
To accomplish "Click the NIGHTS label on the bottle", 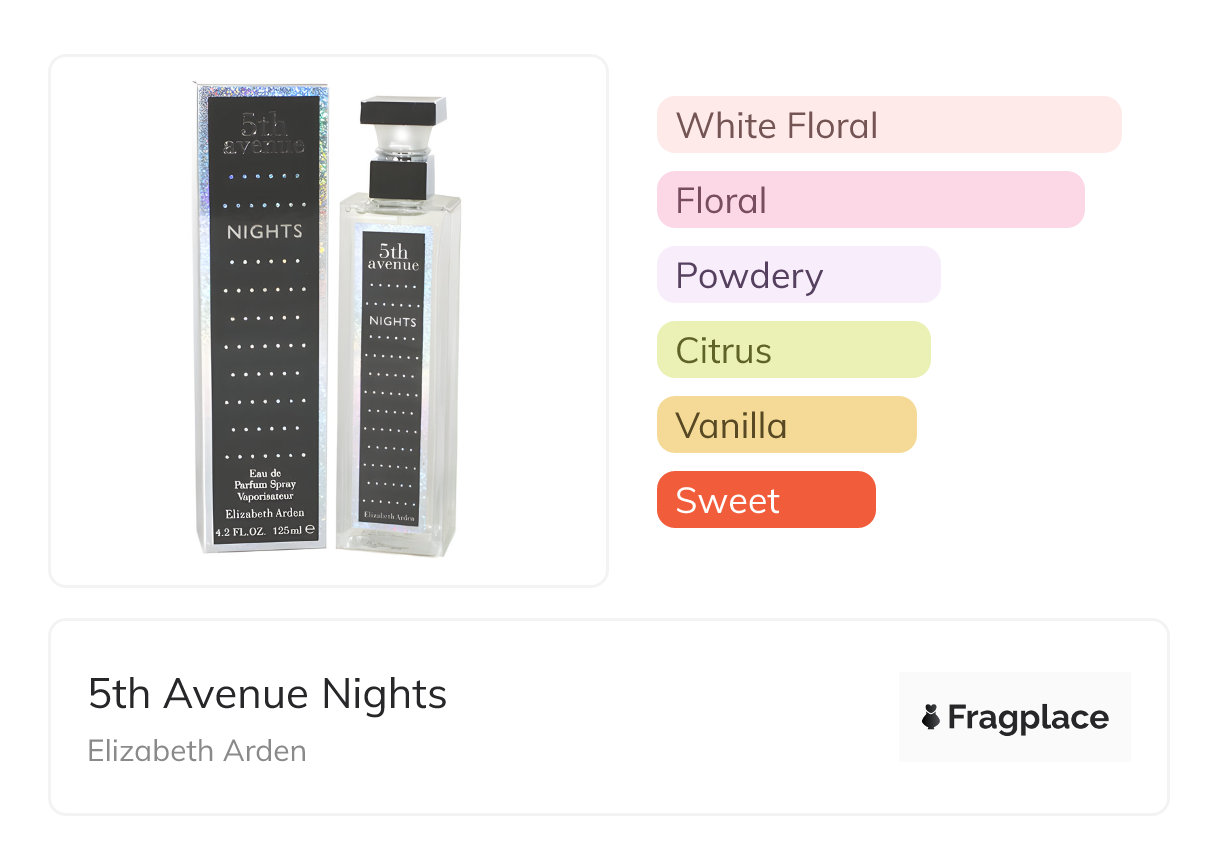I will click(393, 322).
